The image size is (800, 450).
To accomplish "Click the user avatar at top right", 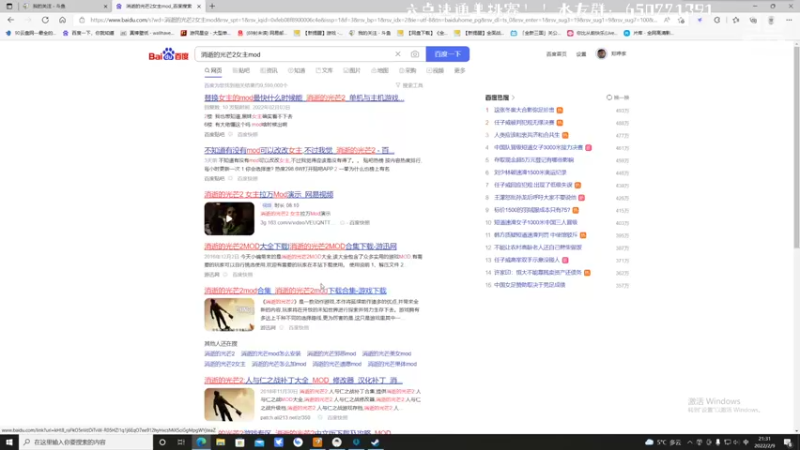I will pyautogui.click(x=602, y=54).
